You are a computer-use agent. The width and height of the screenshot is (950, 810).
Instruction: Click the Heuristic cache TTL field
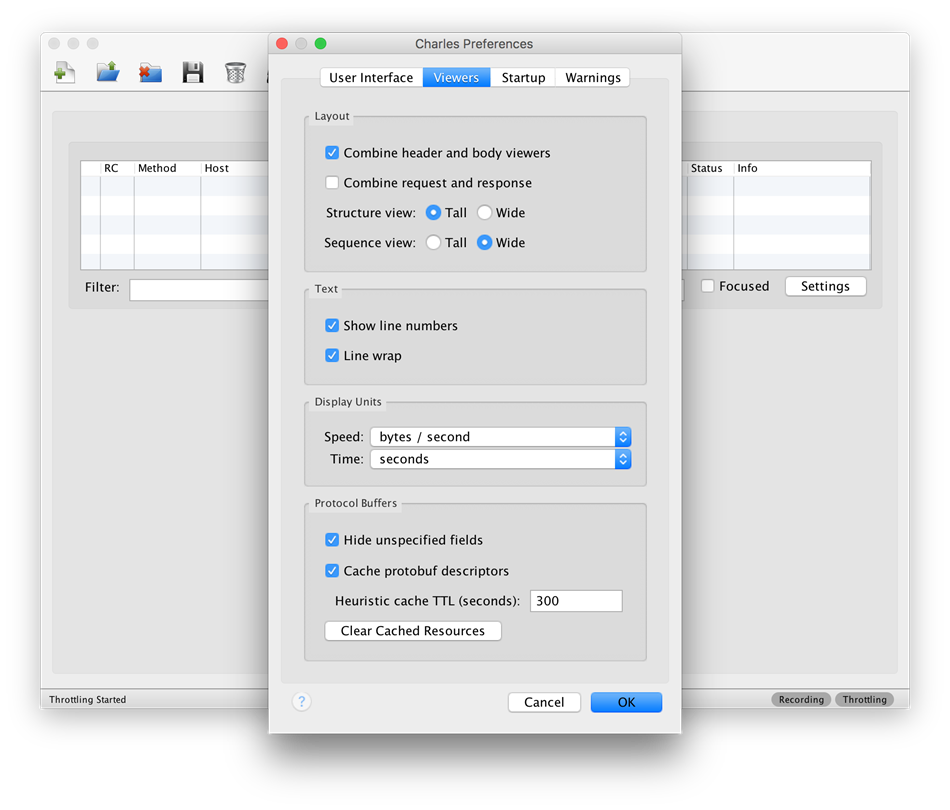576,601
